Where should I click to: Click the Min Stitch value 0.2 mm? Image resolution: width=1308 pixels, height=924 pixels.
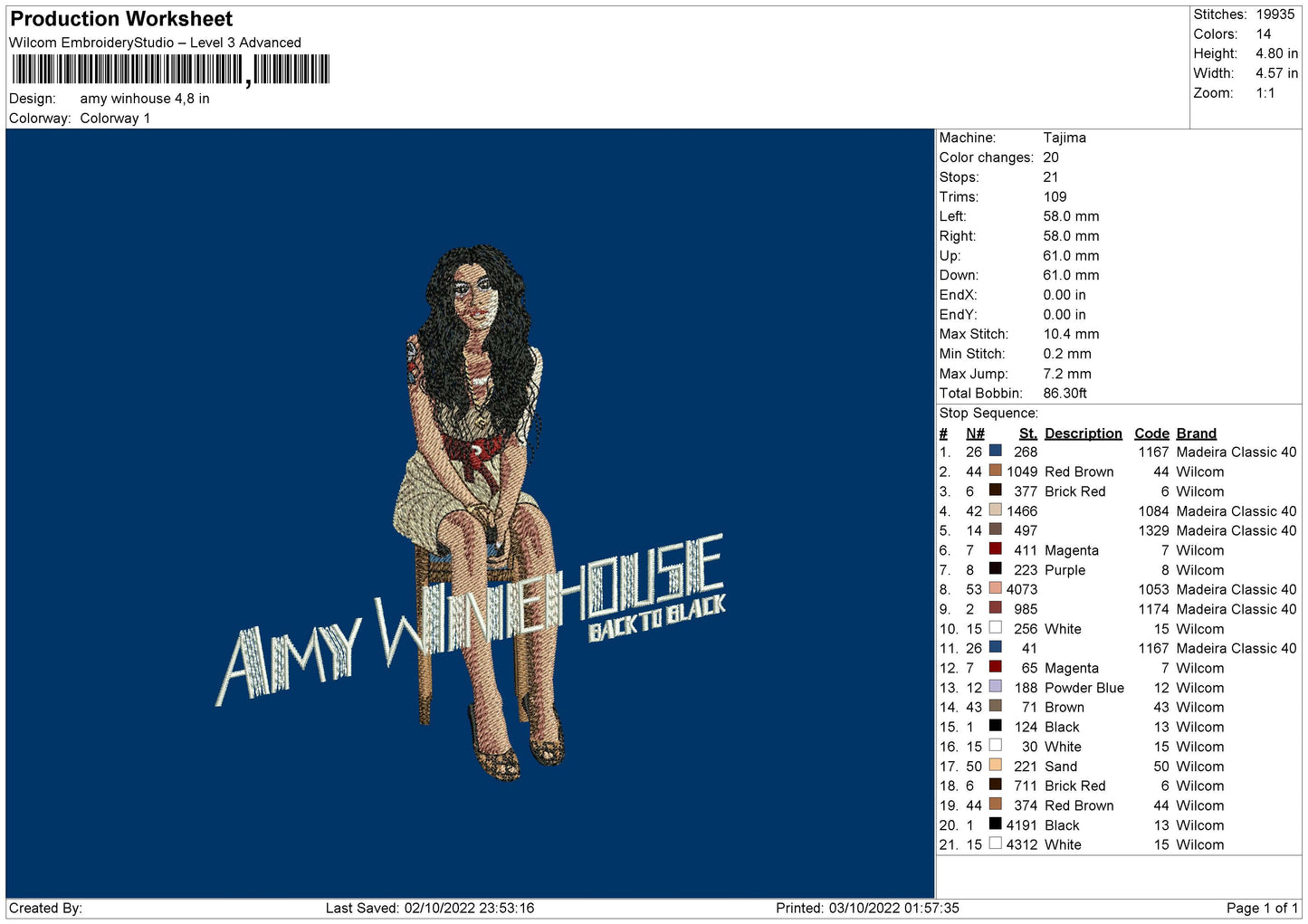tap(1067, 354)
